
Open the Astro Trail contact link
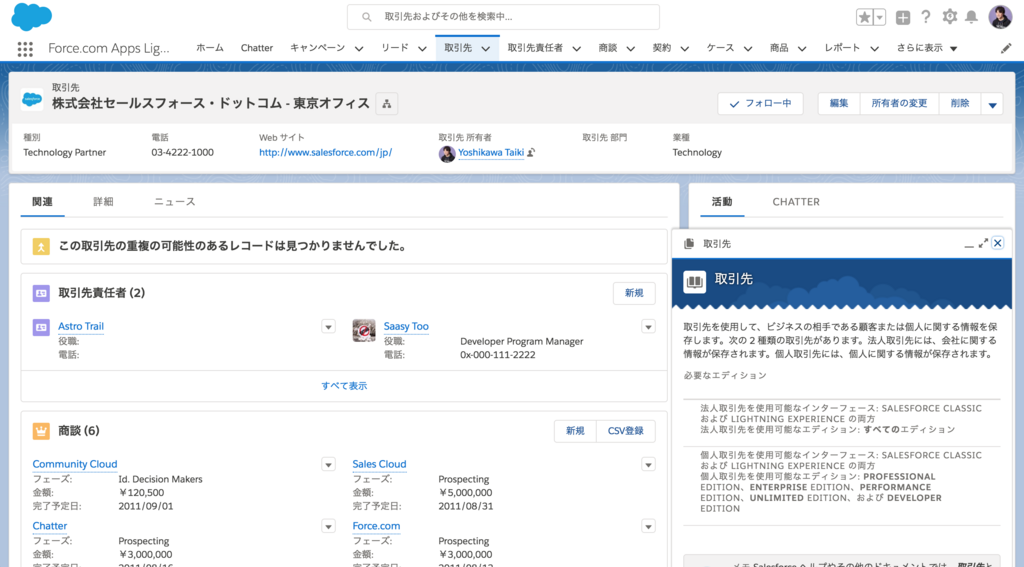[x=80, y=327]
